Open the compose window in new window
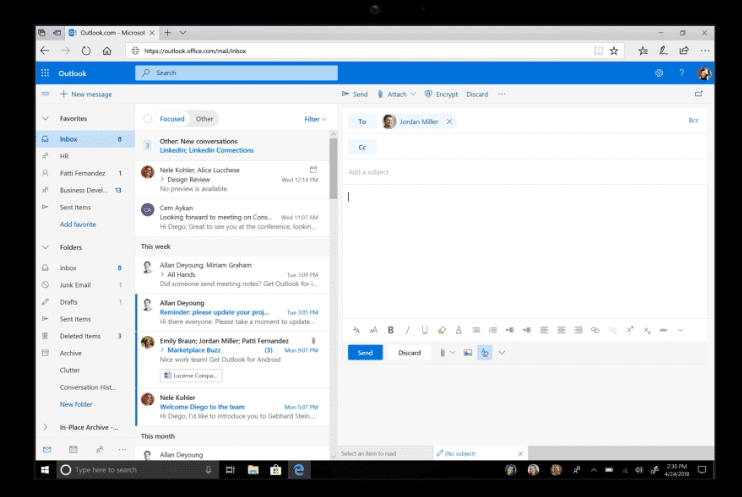The height and width of the screenshot is (497, 742). tap(698, 94)
